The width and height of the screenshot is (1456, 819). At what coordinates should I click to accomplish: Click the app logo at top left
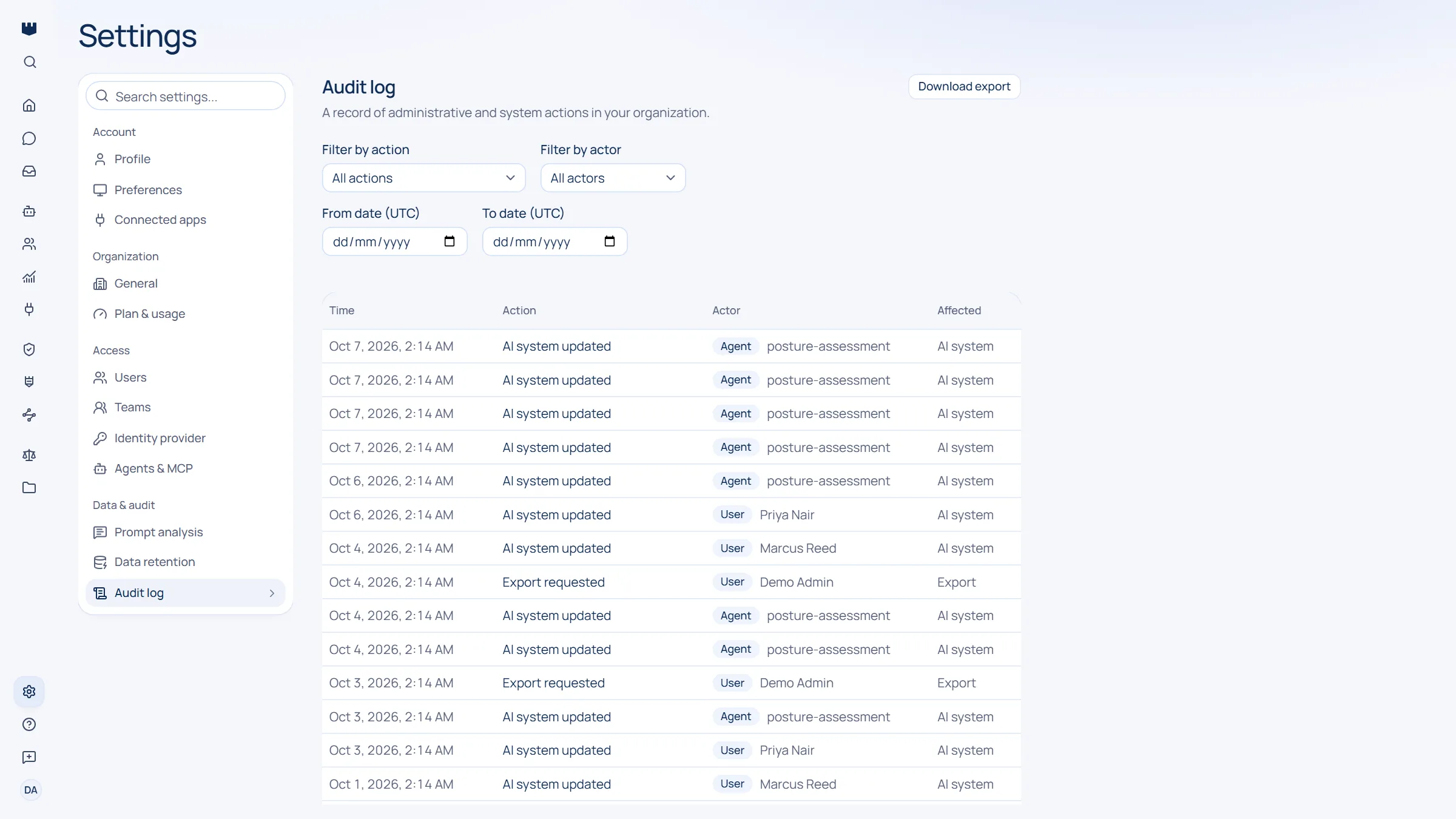[x=29, y=29]
